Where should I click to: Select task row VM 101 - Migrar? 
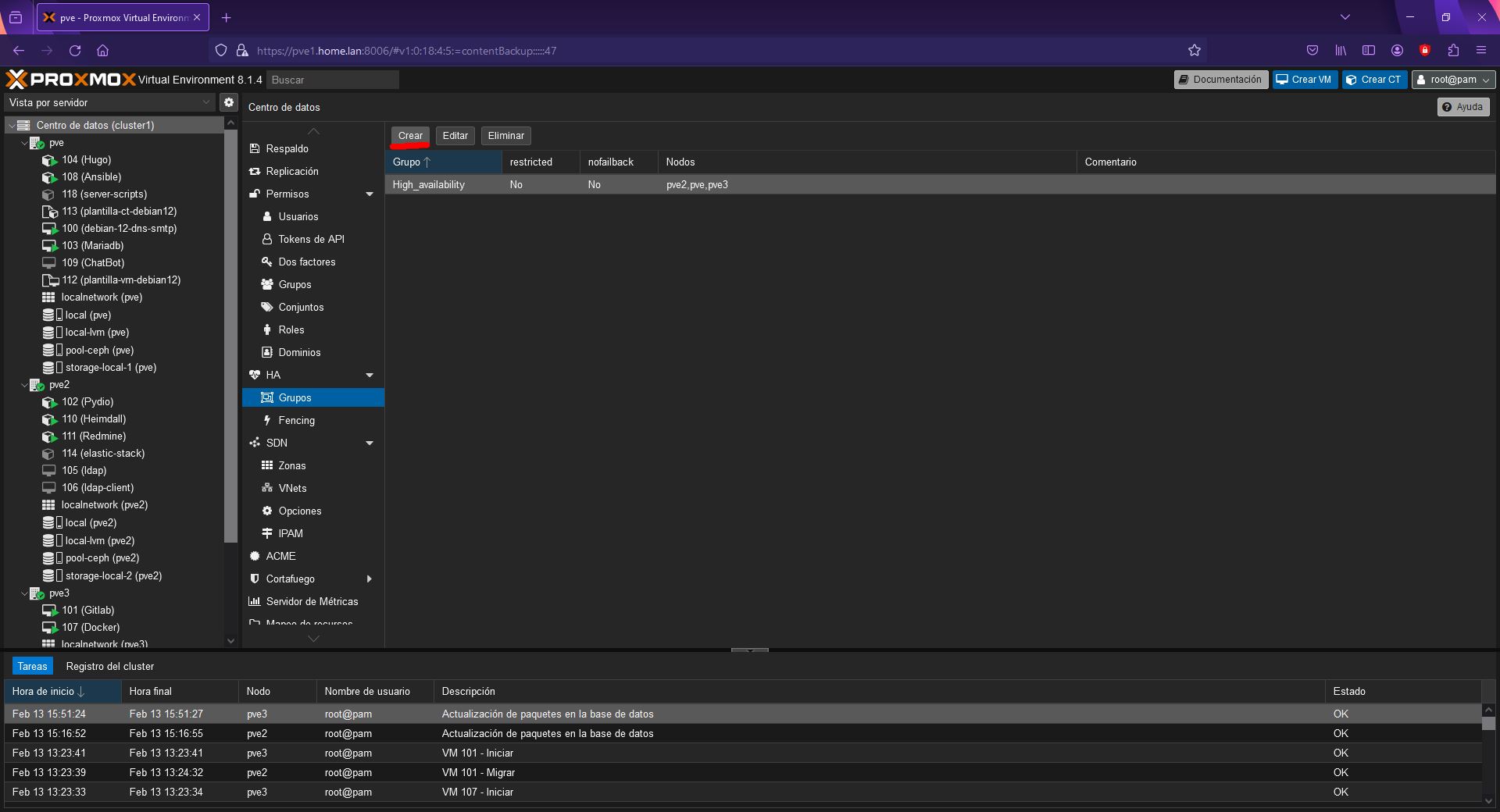[x=742, y=772]
